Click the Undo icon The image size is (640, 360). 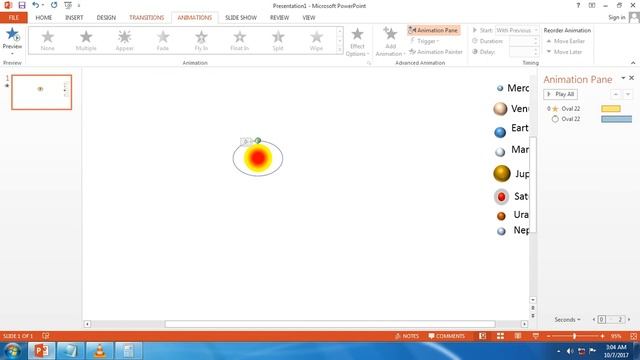click(x=36, y=5)
